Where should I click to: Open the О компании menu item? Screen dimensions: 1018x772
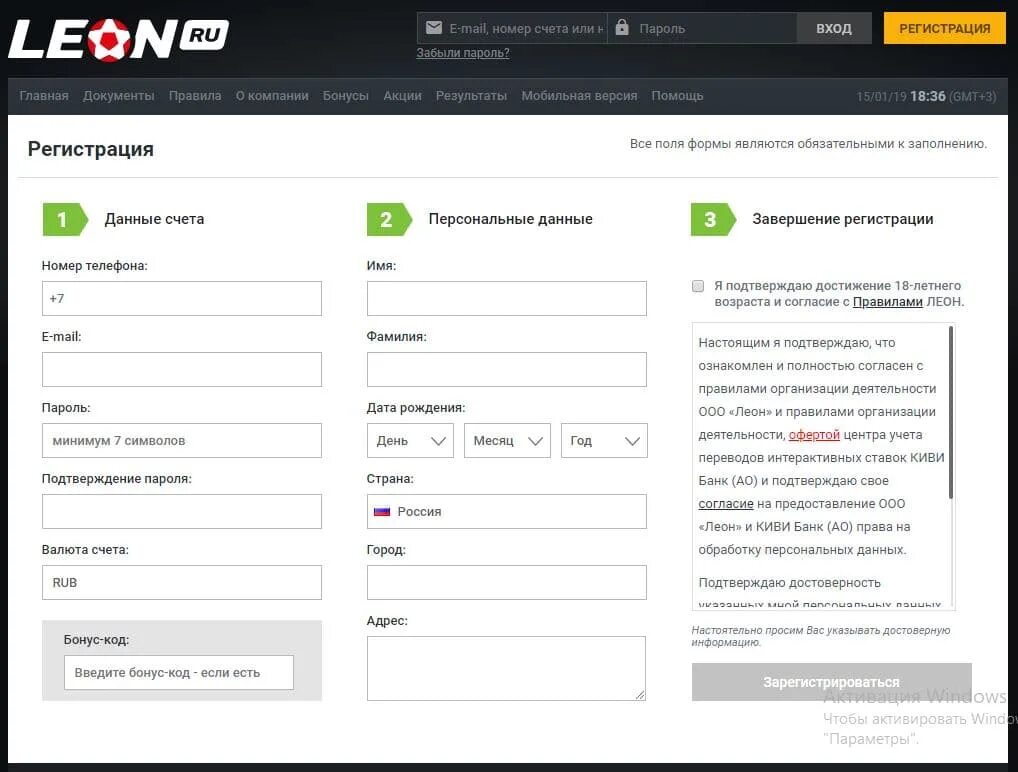[x=272, y=95]
